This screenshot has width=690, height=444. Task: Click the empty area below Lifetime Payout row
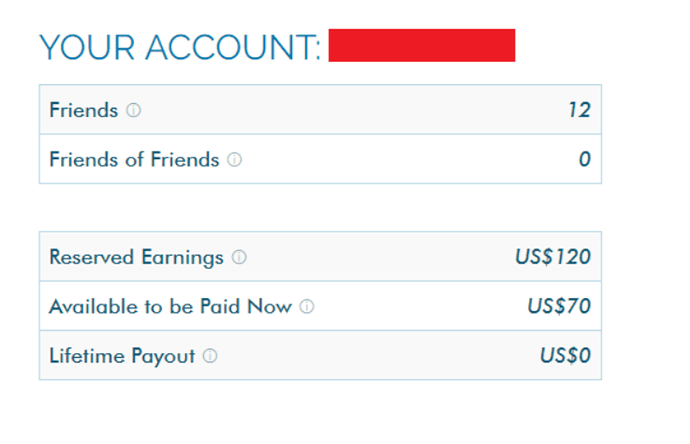(x=320, y=410)
